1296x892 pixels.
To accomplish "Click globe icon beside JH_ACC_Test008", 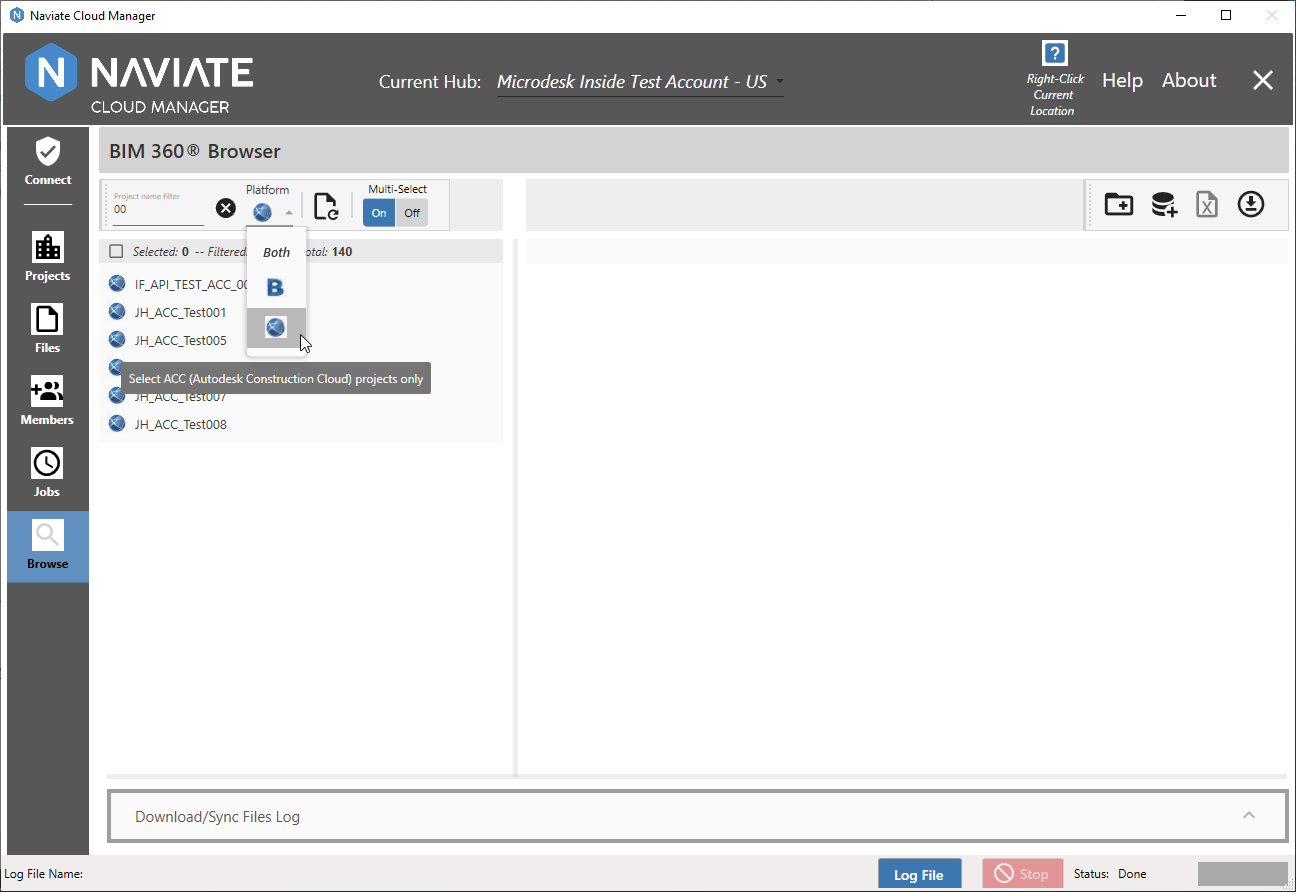I will point(117,423).
